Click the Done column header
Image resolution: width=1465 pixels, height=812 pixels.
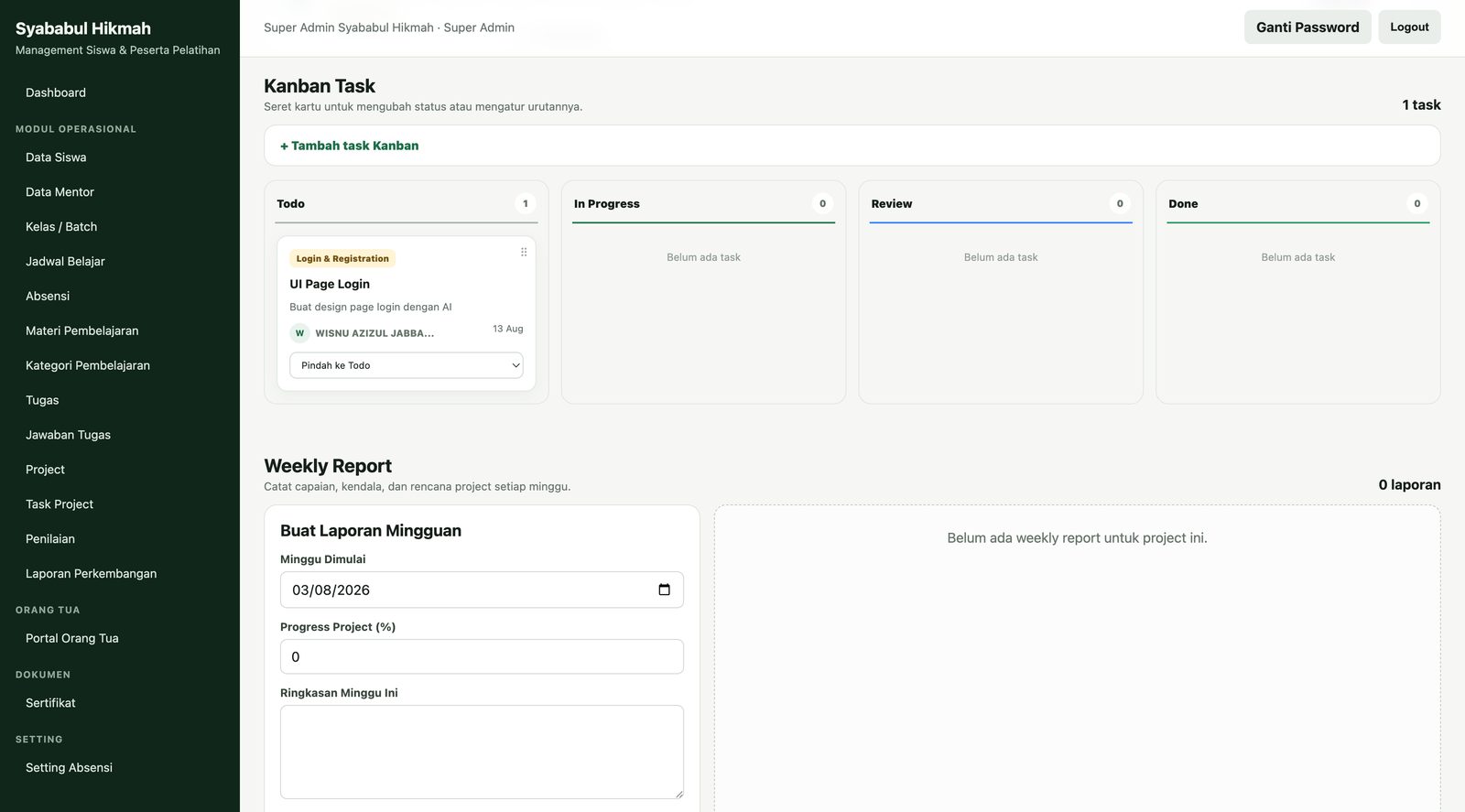click(1183, 204)
